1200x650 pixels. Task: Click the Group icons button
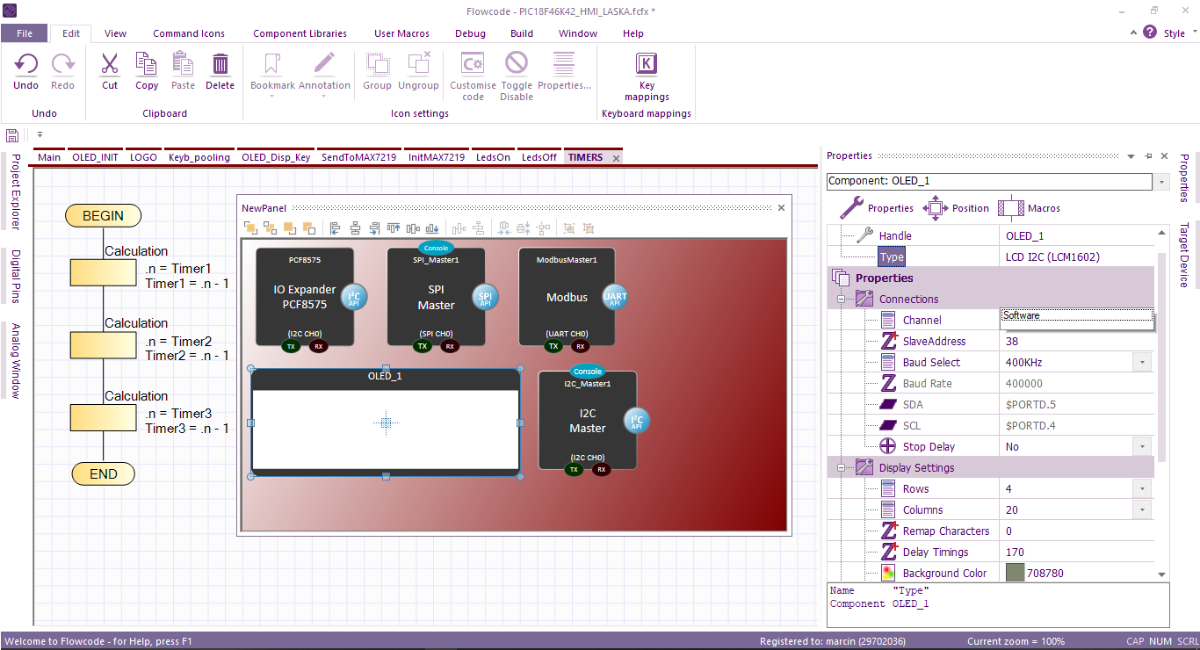click(377, 64)
